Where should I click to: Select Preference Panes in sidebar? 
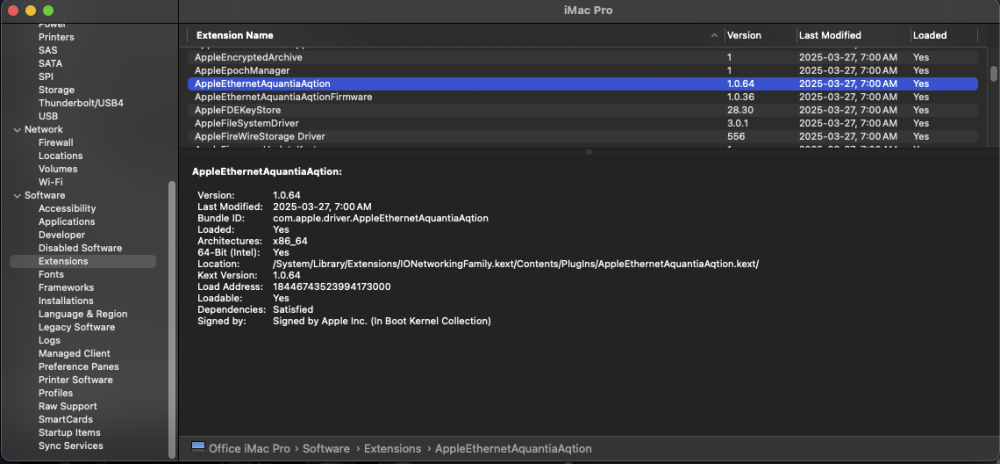point(78,366)
